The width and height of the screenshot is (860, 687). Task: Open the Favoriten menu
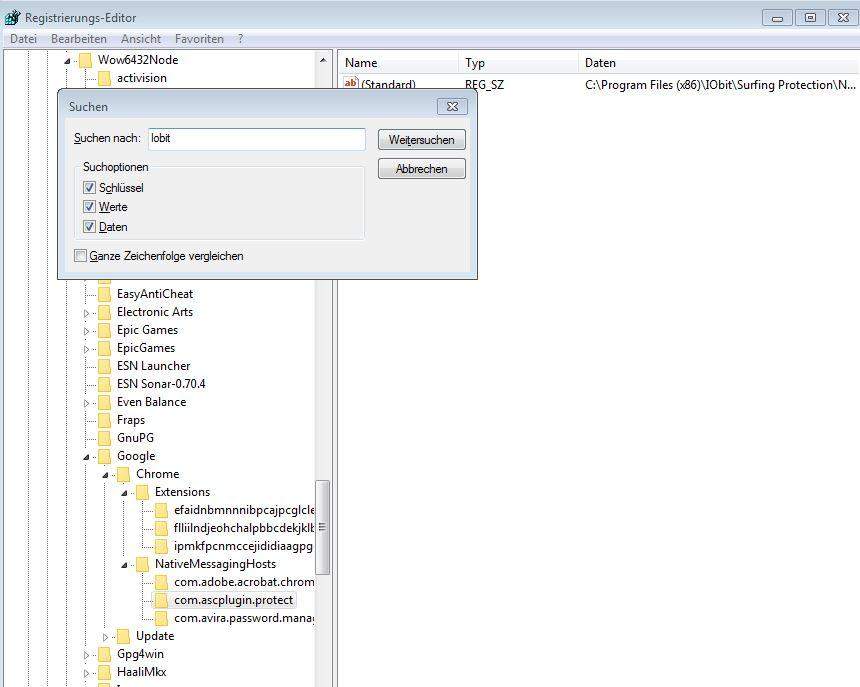199,39
